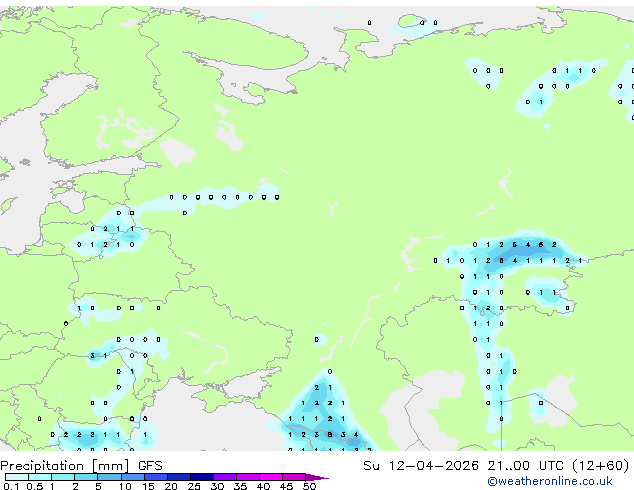
Task: Click the "21..00 UTC" time text
Action: click(x=525, y=466)
